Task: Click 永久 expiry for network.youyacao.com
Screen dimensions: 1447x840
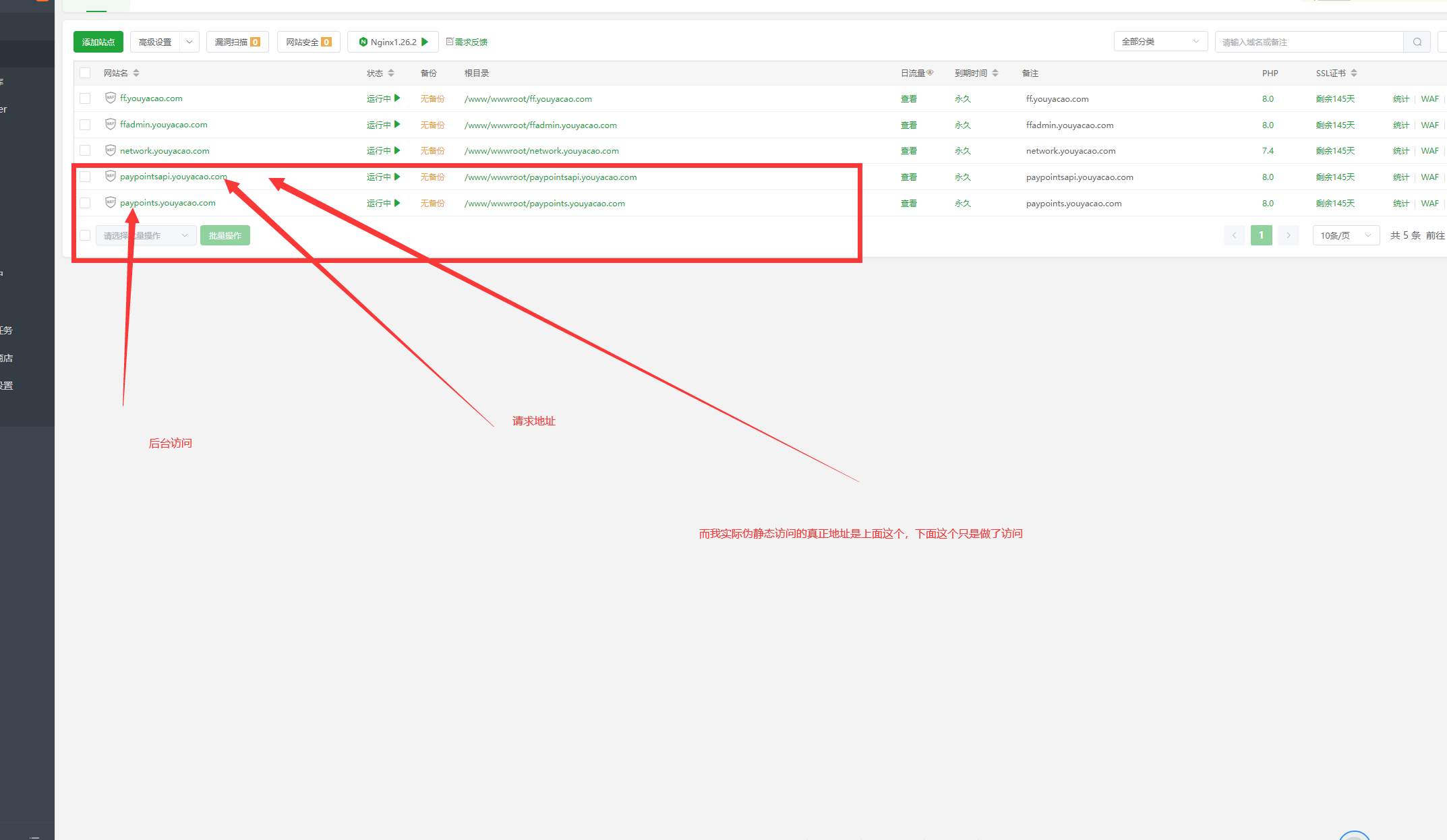Action: point(963,150)
